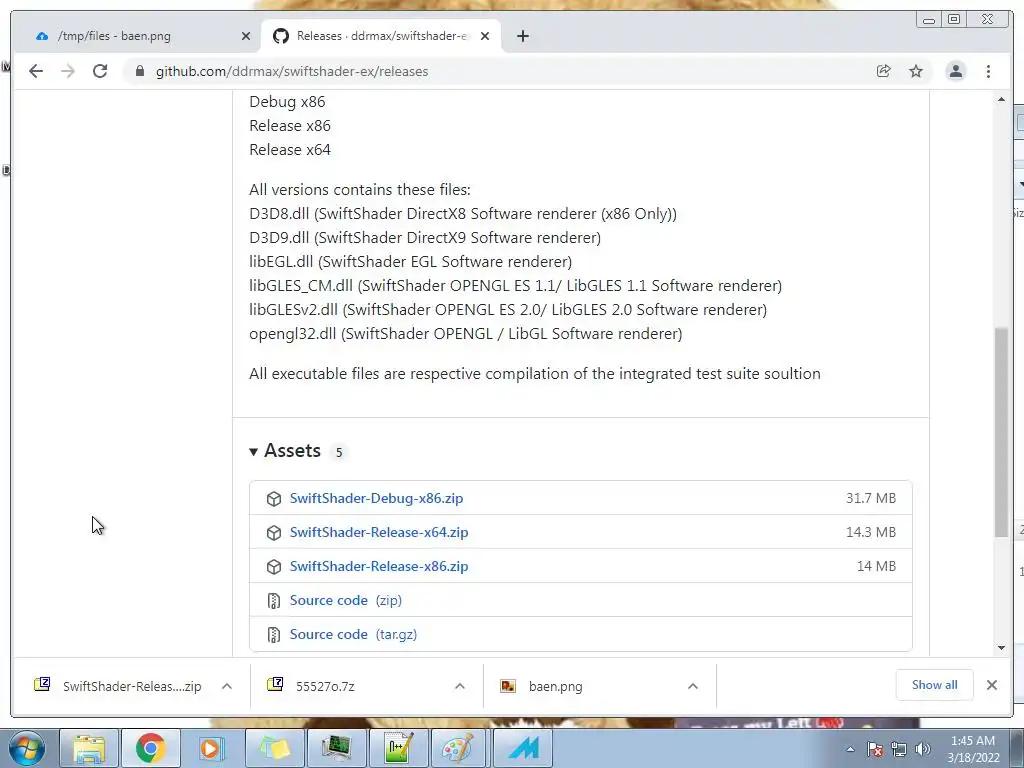
Task: Open downloaded 55527o.7z file
Action: click(325, 686)
